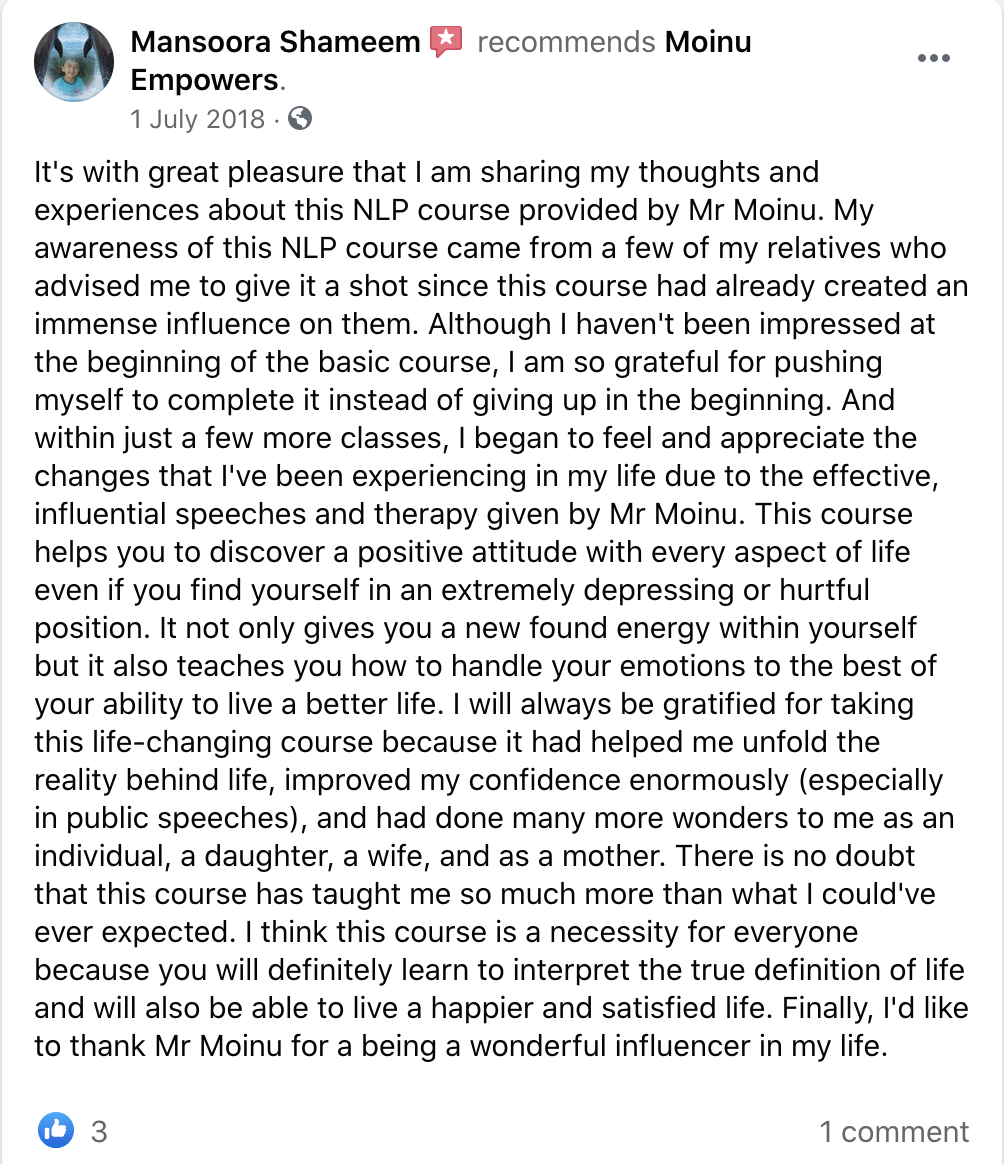Click the word Empowers under the name
This screenshot has height=1164, width=1004.
click(204, 80)
